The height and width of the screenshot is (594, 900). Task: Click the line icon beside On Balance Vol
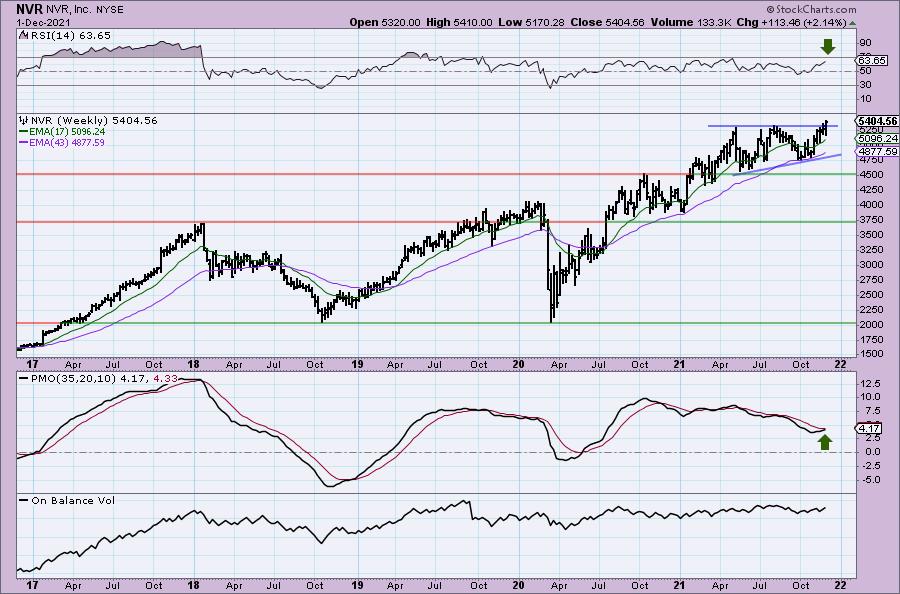tap(23, 500)
